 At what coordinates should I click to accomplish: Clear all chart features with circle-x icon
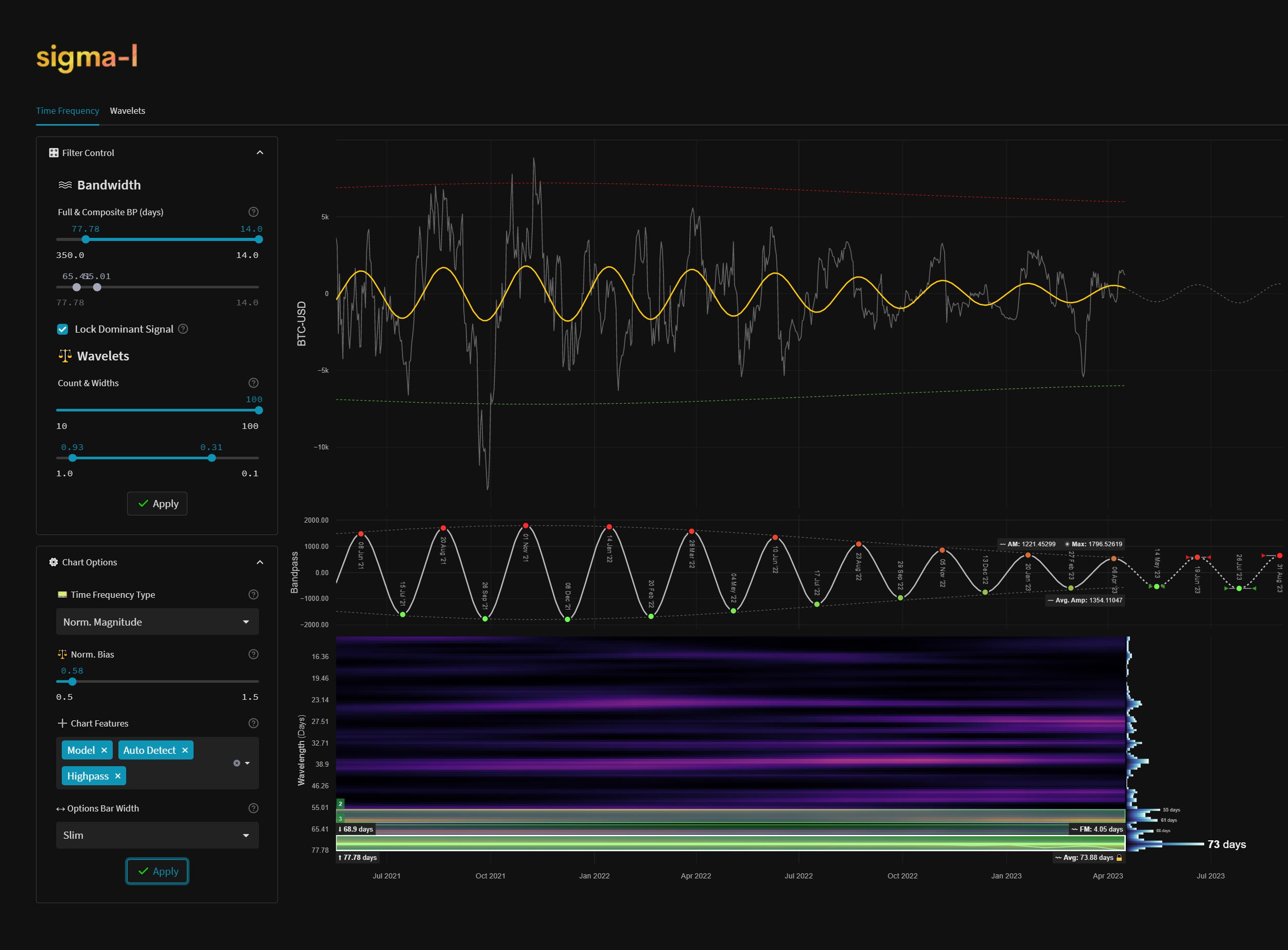pyautogui.click(x=236, y=763)
